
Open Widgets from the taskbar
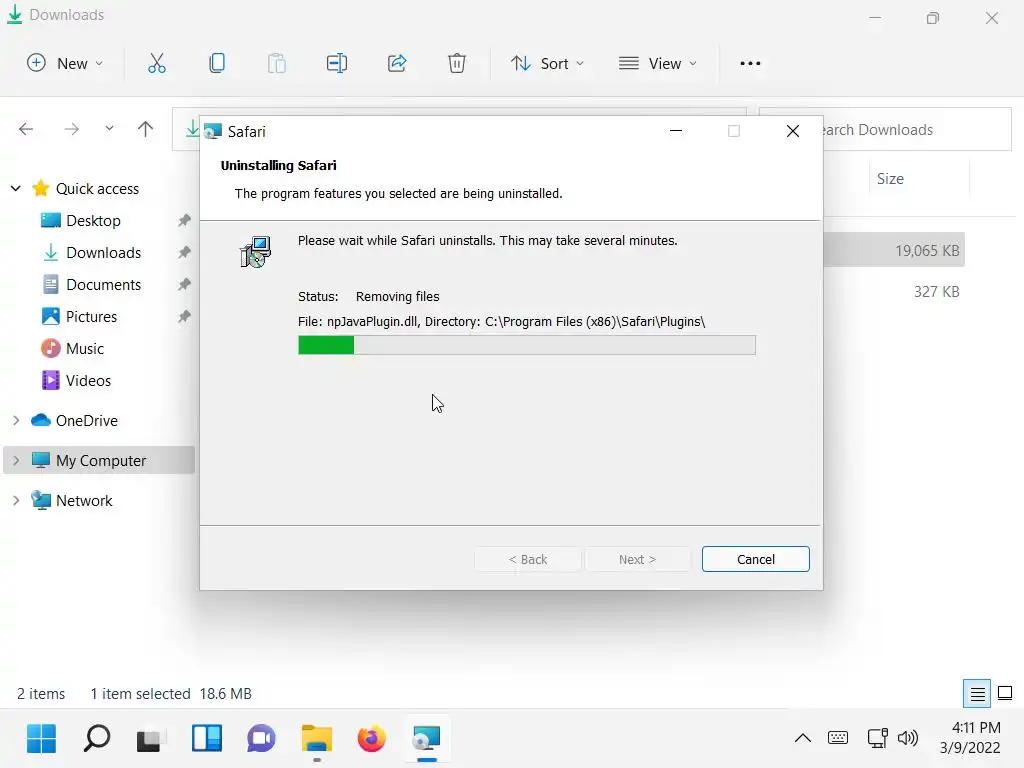(x=206, y=739)
